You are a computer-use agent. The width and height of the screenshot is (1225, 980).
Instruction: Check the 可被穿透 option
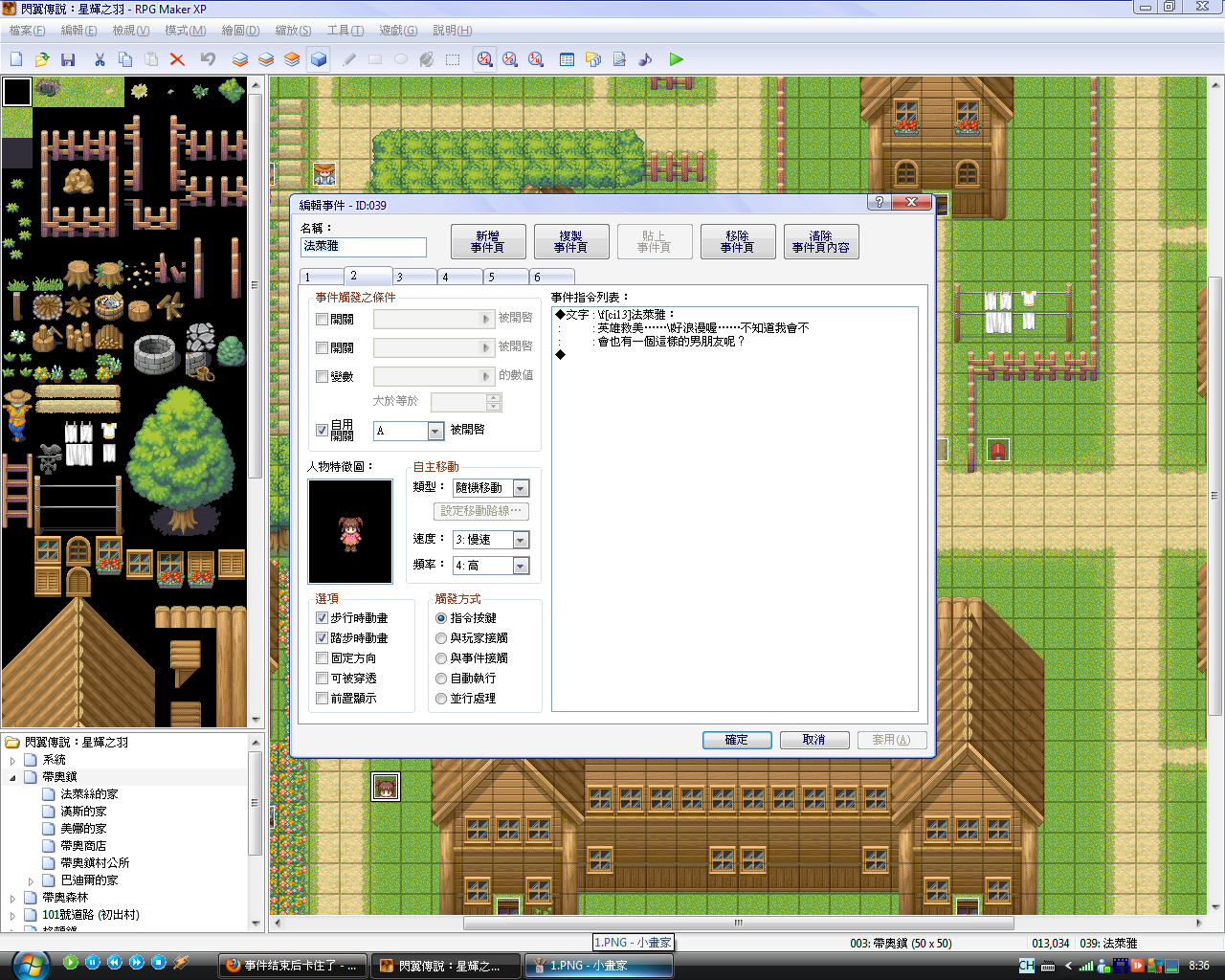click(323, 679)
